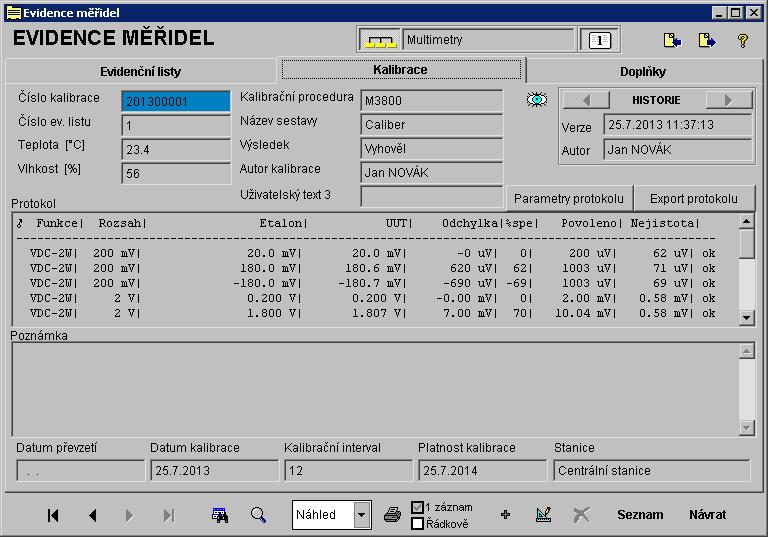Screen dimensions: 768x537
Task: Click the Autor kalibrace field
Action: pos(432,172)
